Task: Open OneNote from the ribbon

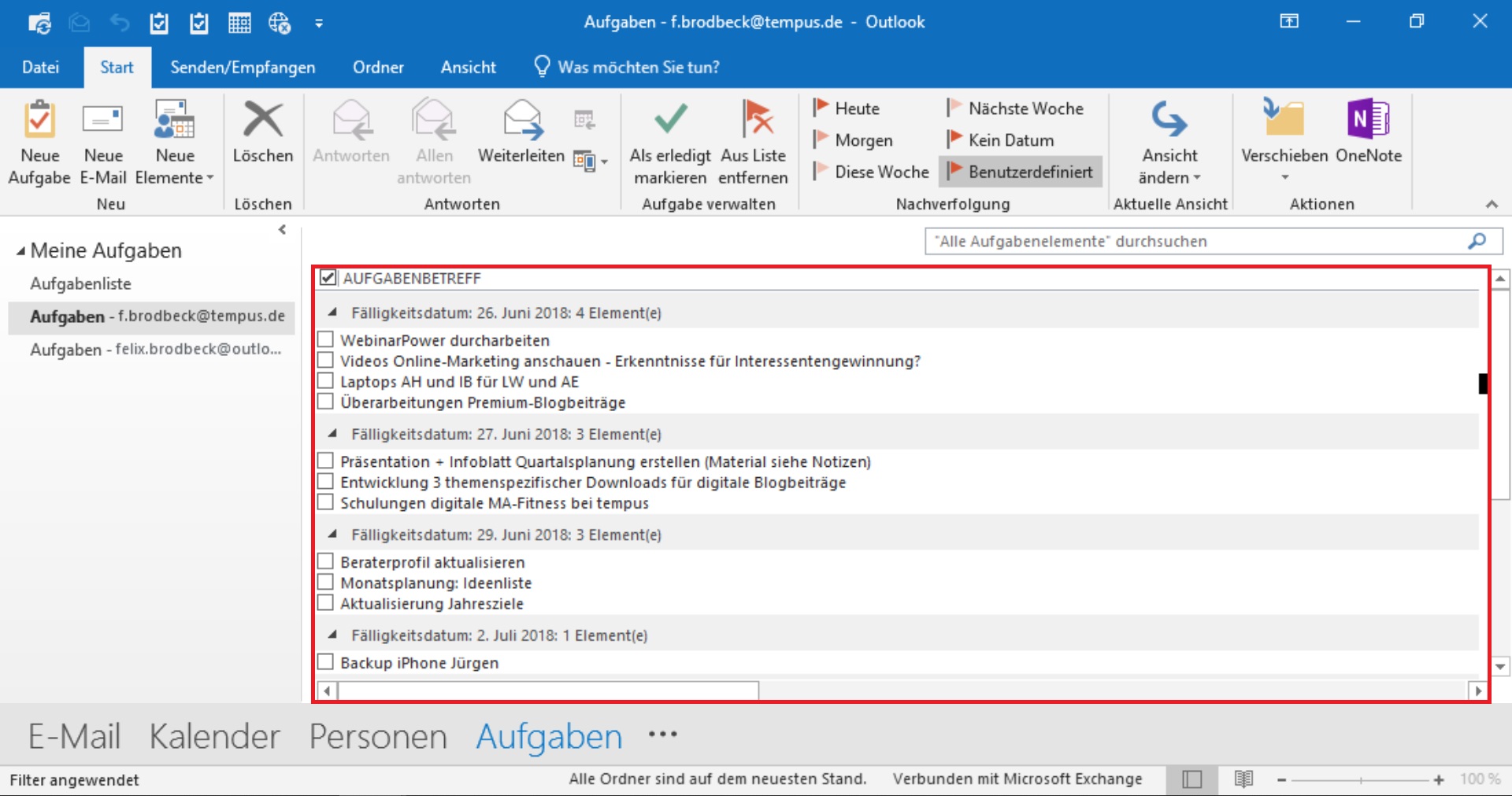Action: coord(1369,132)
